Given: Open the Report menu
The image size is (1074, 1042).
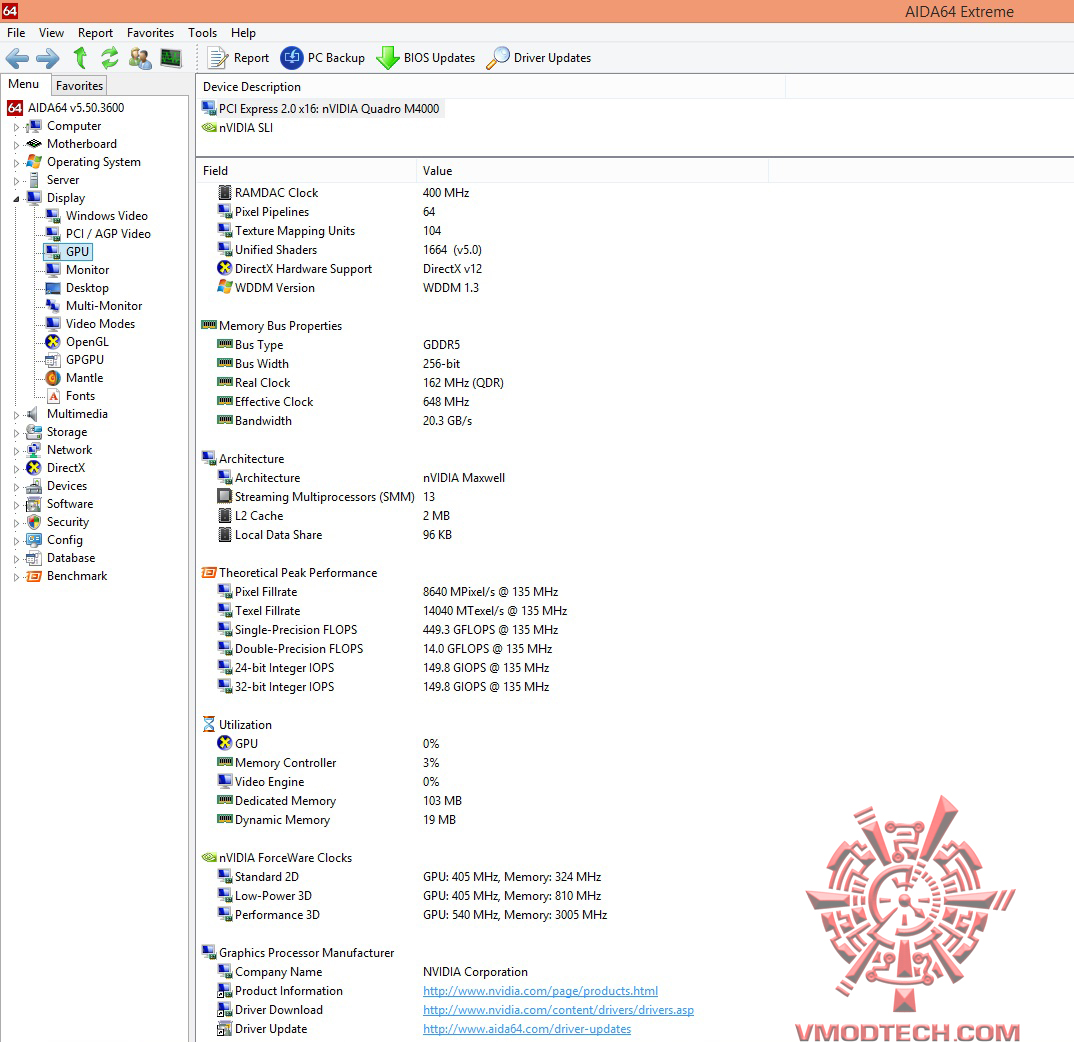Looking at the screenshot, I should [x=95, y=33].
